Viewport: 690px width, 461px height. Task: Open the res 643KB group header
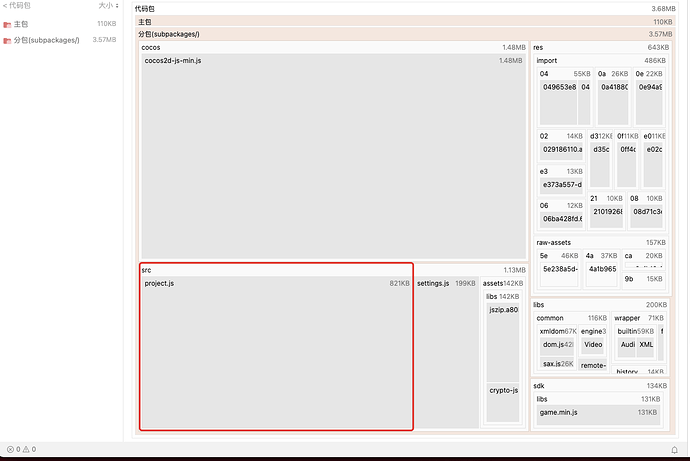click(x=601, y=47)
